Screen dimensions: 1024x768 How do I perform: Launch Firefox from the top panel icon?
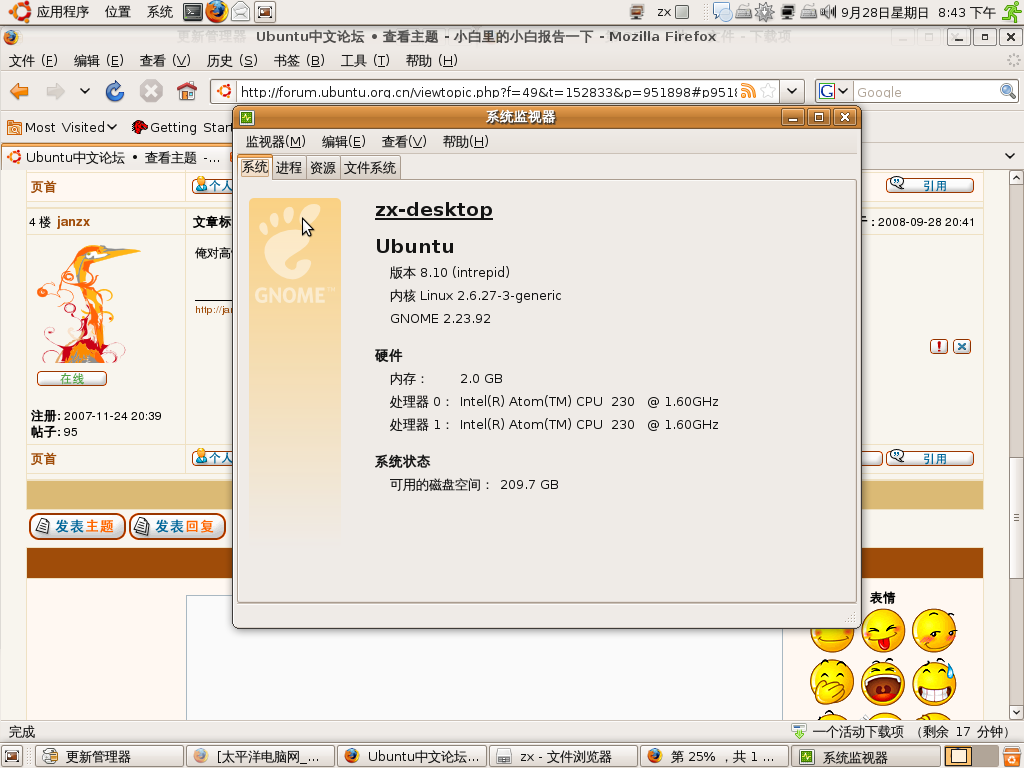(217, 12)
